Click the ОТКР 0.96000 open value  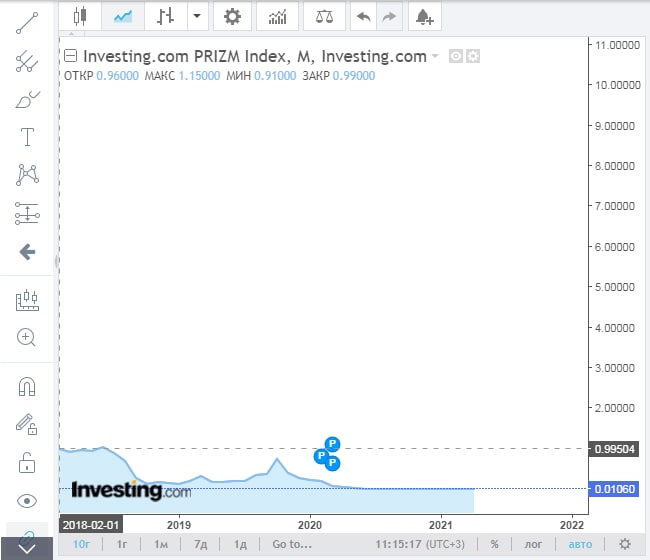coord(101,76)
